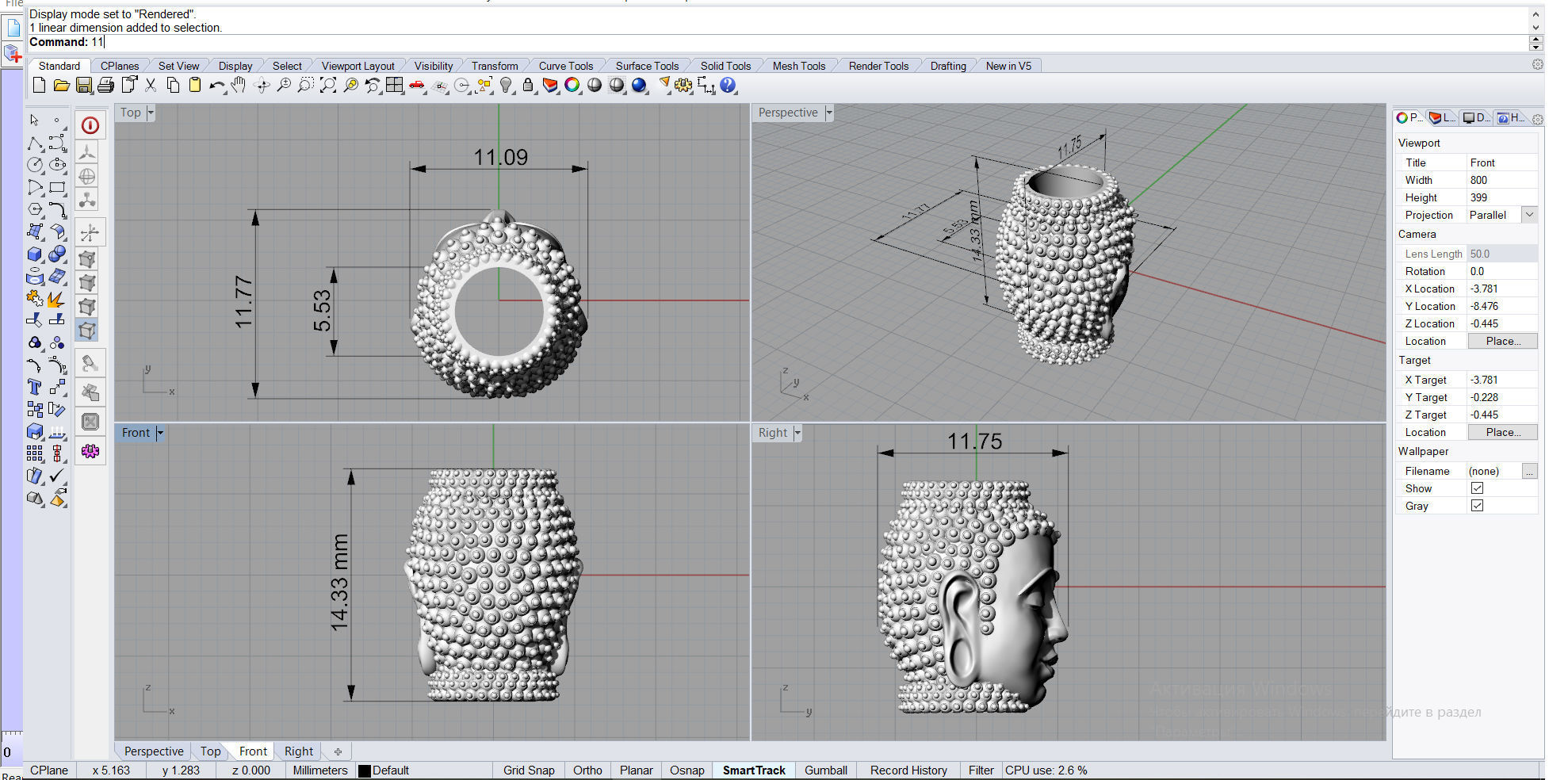Toggle Ortho mode
This screenshot has height=780, width=1568.
587,770
